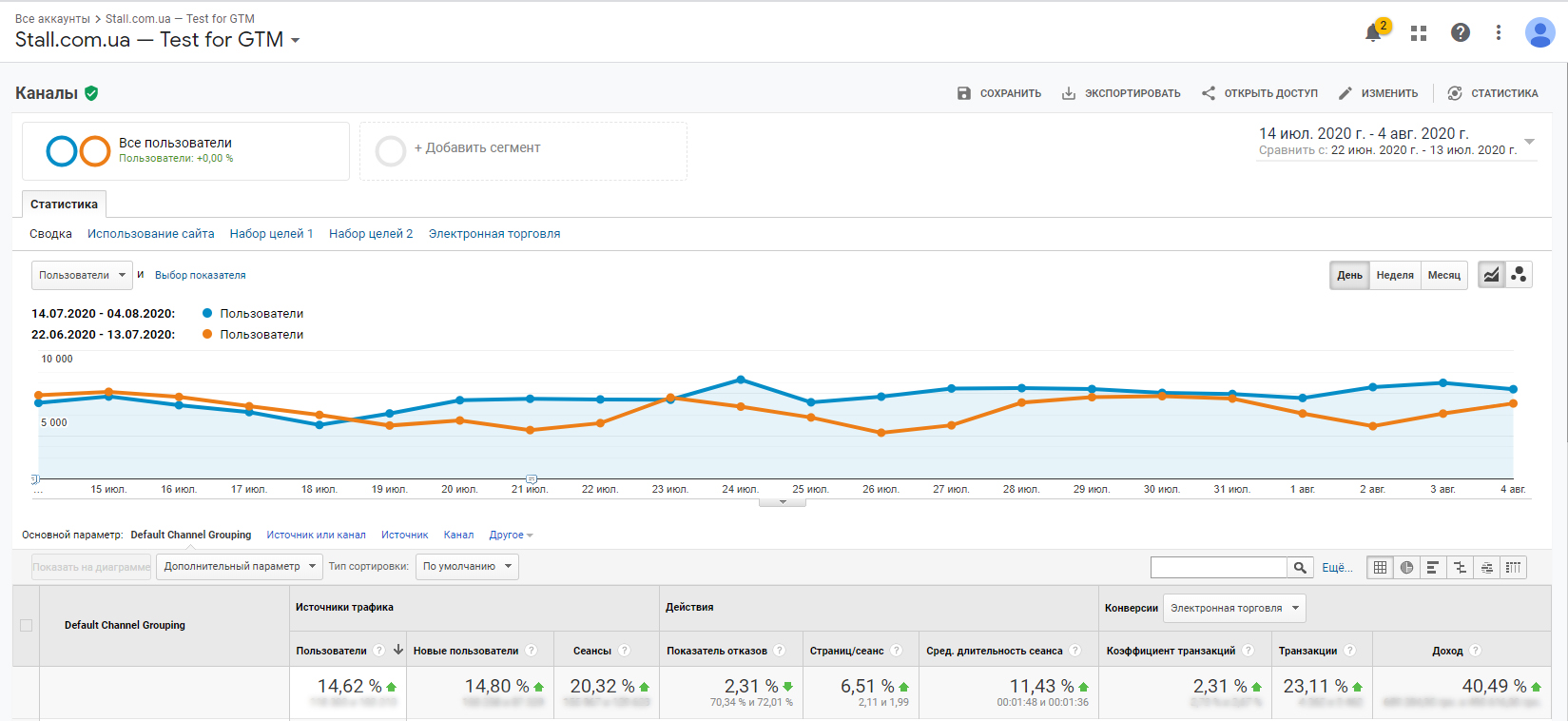Switch graph interval to Неделя
1568x721 pixels.
1395,275
